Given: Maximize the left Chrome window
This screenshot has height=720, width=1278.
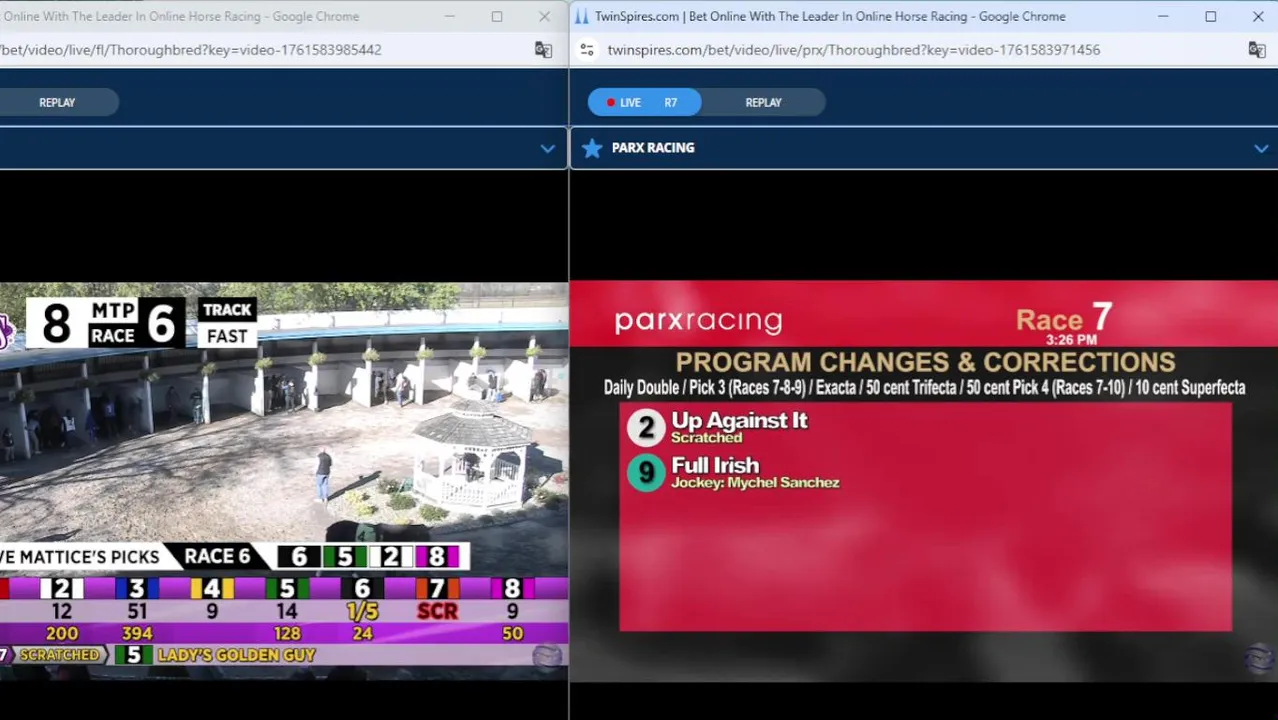Looking at the screenshot, I should 497,16.
